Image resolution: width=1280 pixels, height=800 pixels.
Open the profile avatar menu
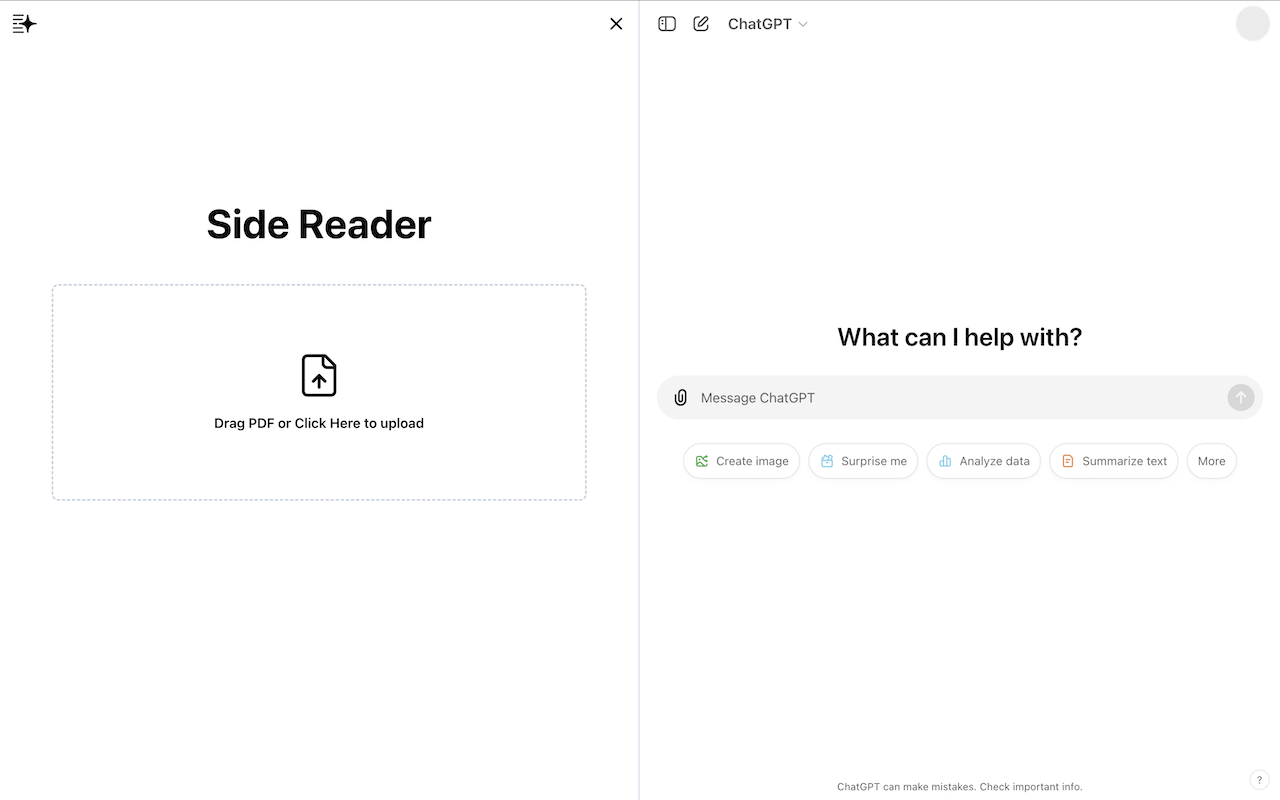click(1252, 24)
